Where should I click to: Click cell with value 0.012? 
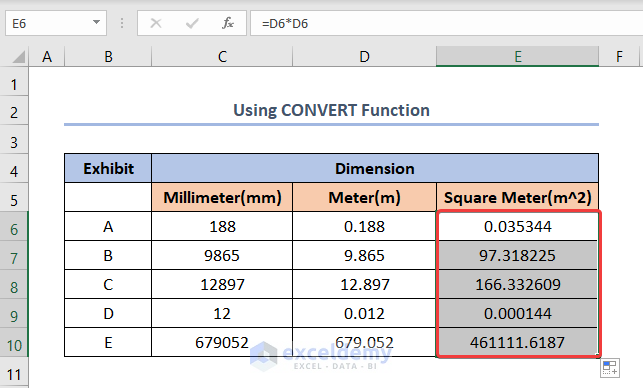pyautogui.click(x=364, y=313)
